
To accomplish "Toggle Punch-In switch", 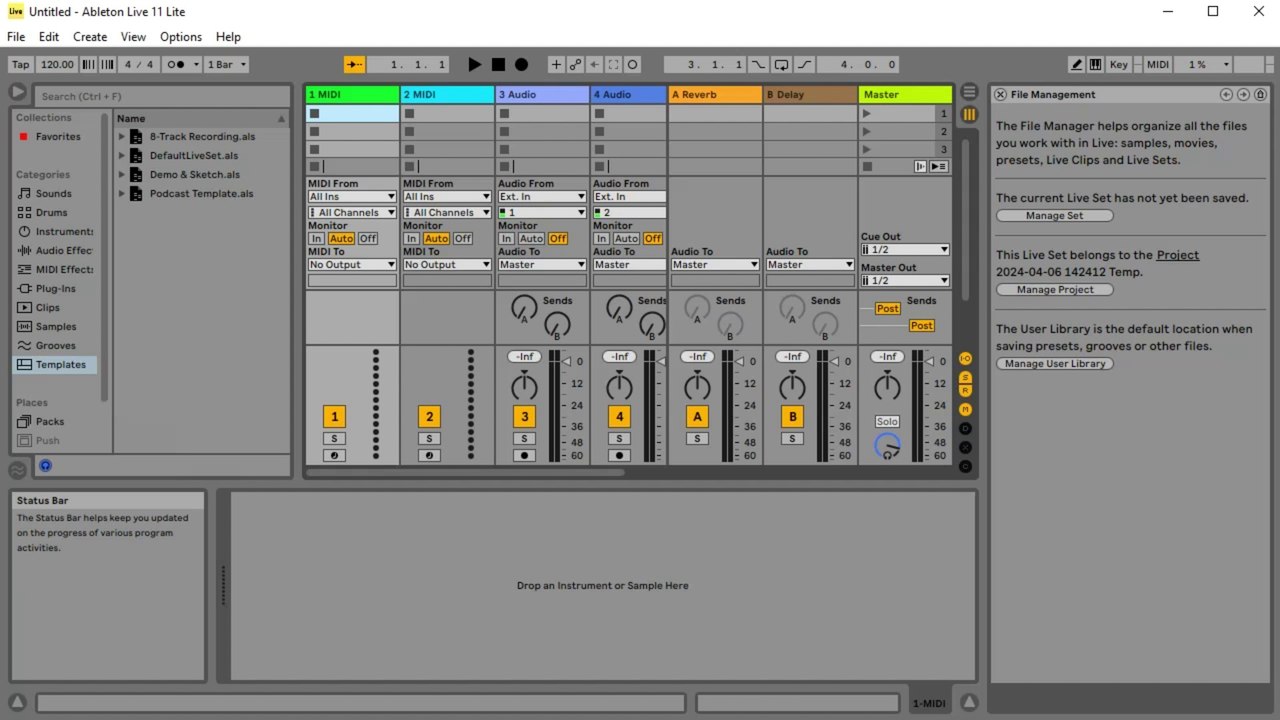I will click(758, 64).
